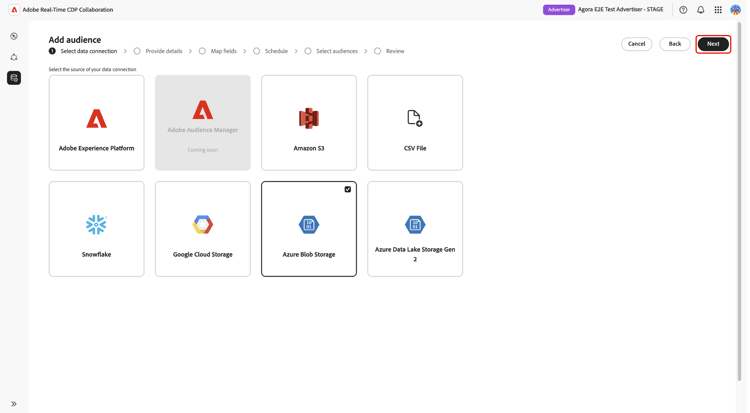Click the CSV File card label
750x413 pixels.
tap(415, 148)
